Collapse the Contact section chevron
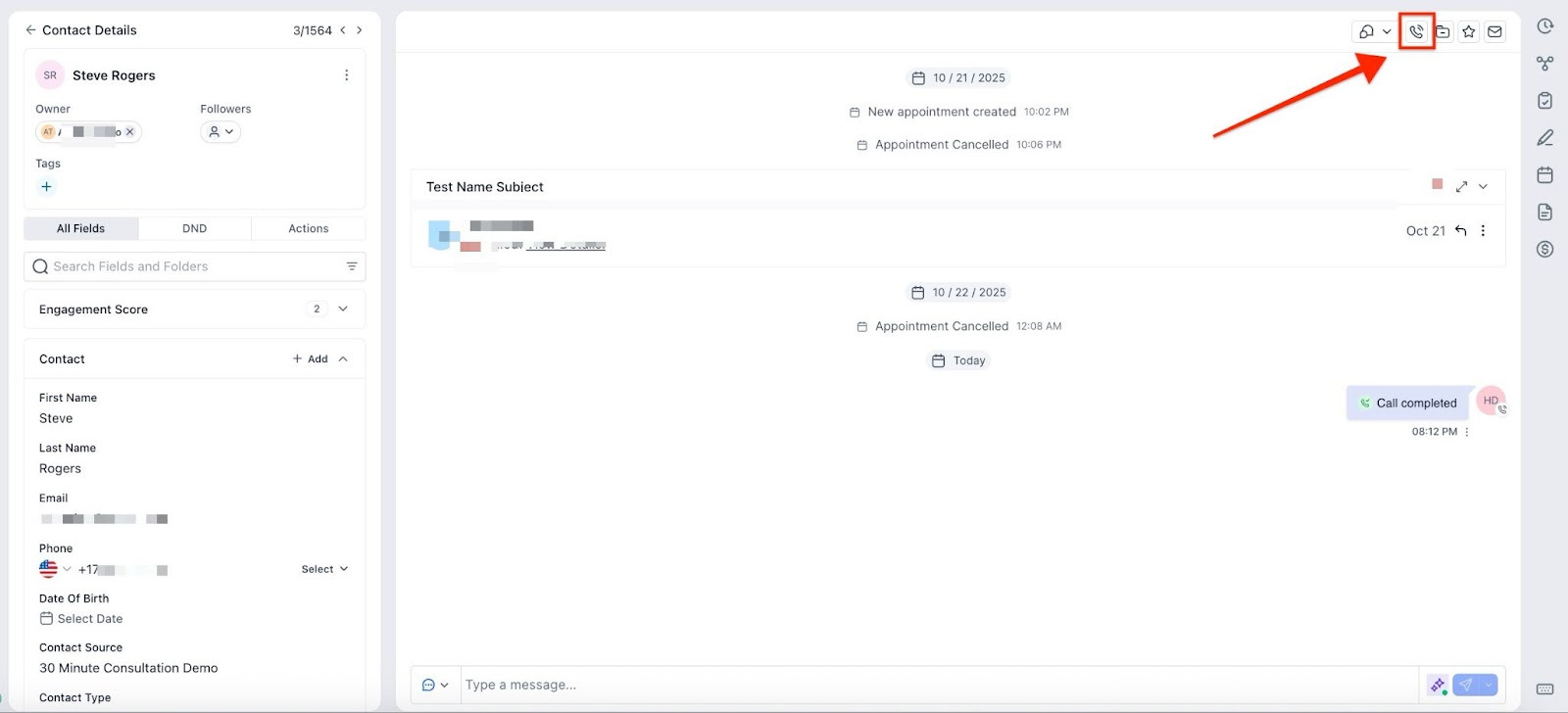This screenshot has height=713, width=1568. tap(343, 359)
